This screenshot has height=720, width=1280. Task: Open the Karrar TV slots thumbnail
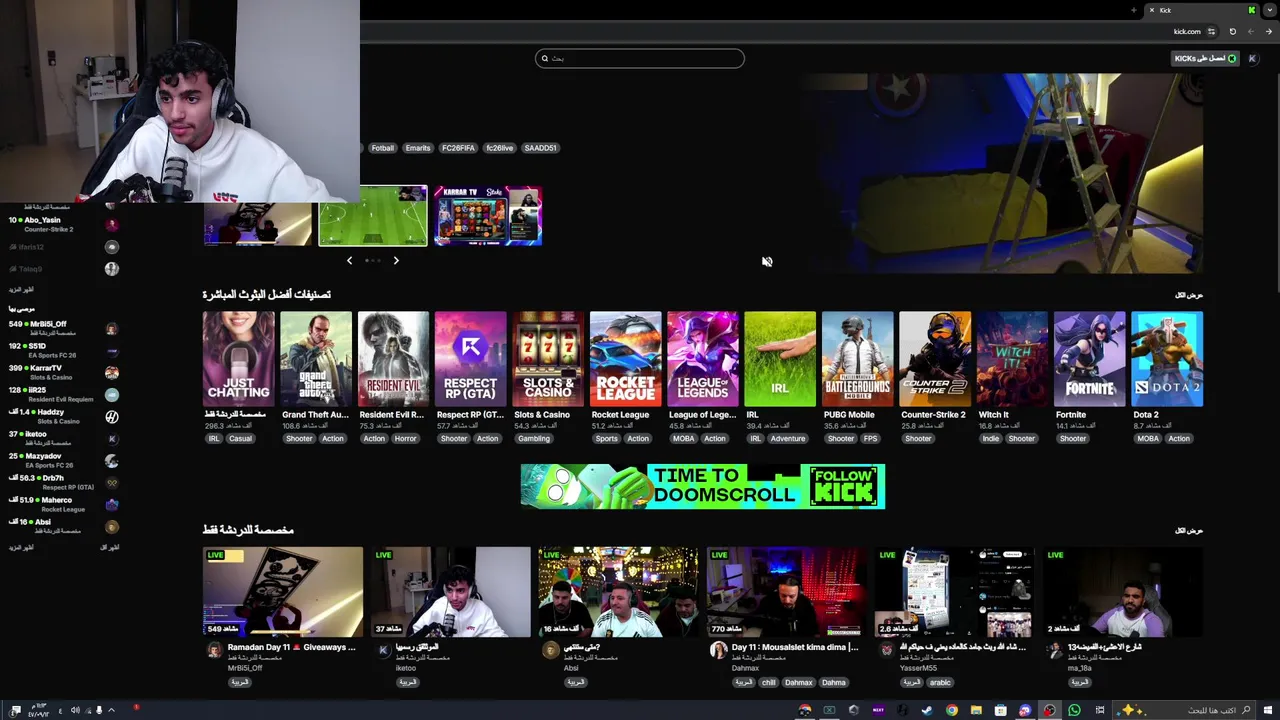click(488, 215)
